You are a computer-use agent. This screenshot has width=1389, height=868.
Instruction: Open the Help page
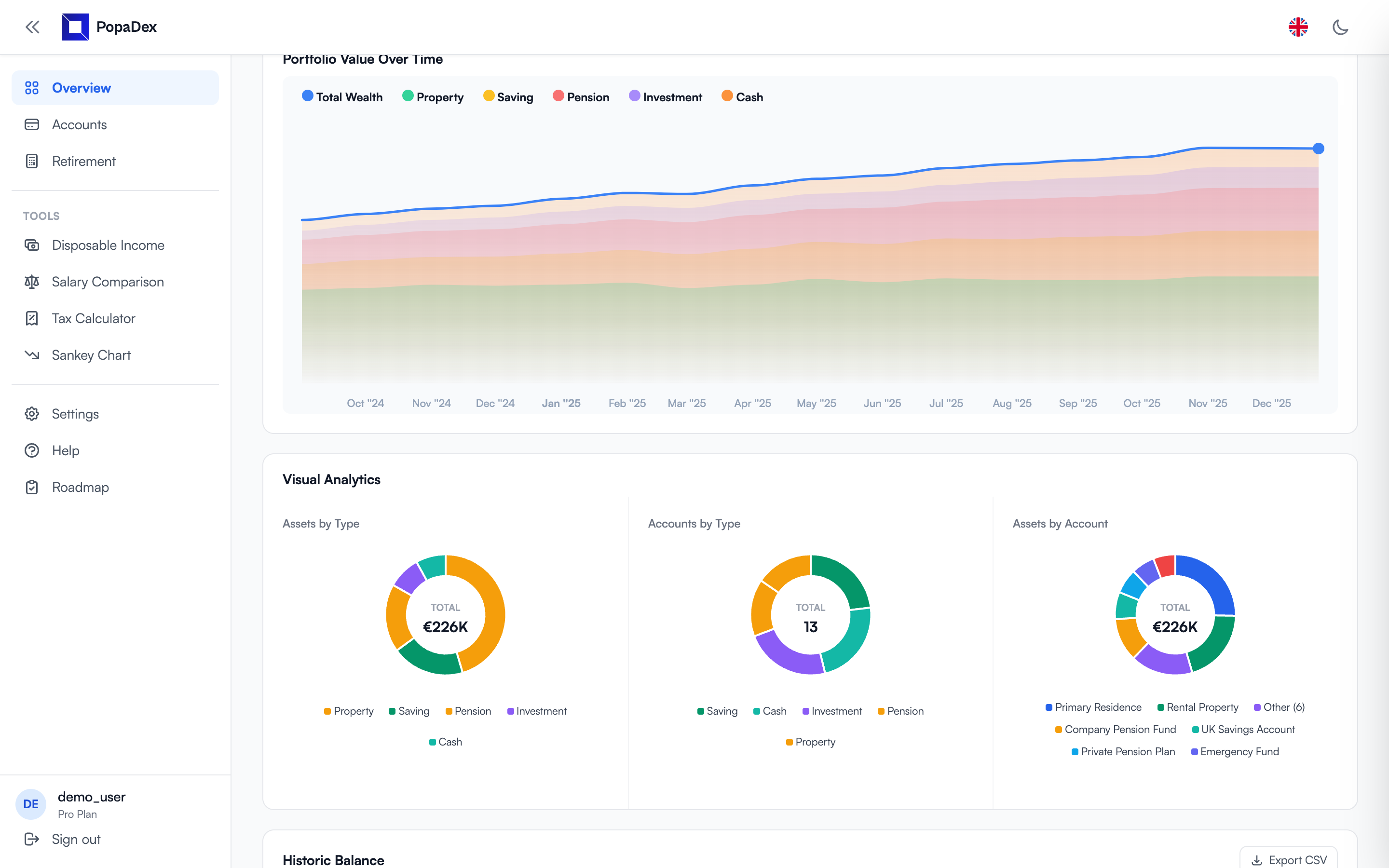click(x=65, y=451)
